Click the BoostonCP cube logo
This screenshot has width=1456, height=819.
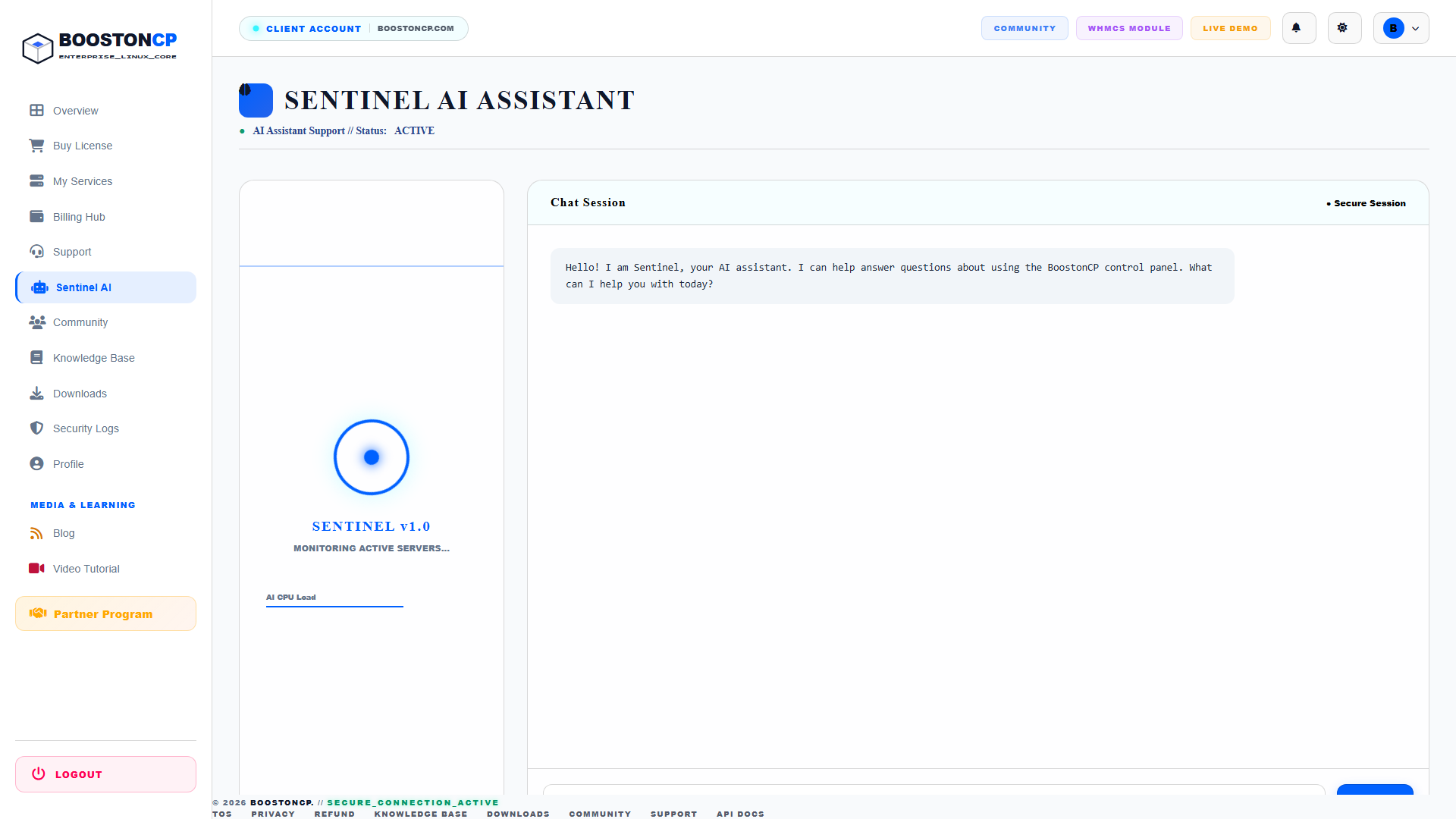[37, 48]
